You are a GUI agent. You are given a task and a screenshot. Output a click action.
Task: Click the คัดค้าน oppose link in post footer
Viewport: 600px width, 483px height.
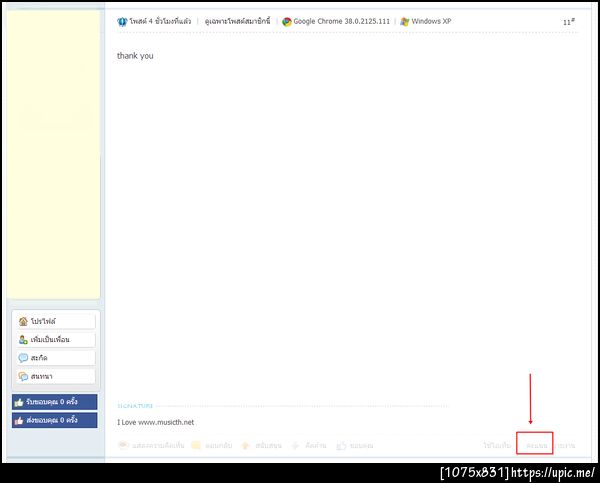click(x=309, y=445)
